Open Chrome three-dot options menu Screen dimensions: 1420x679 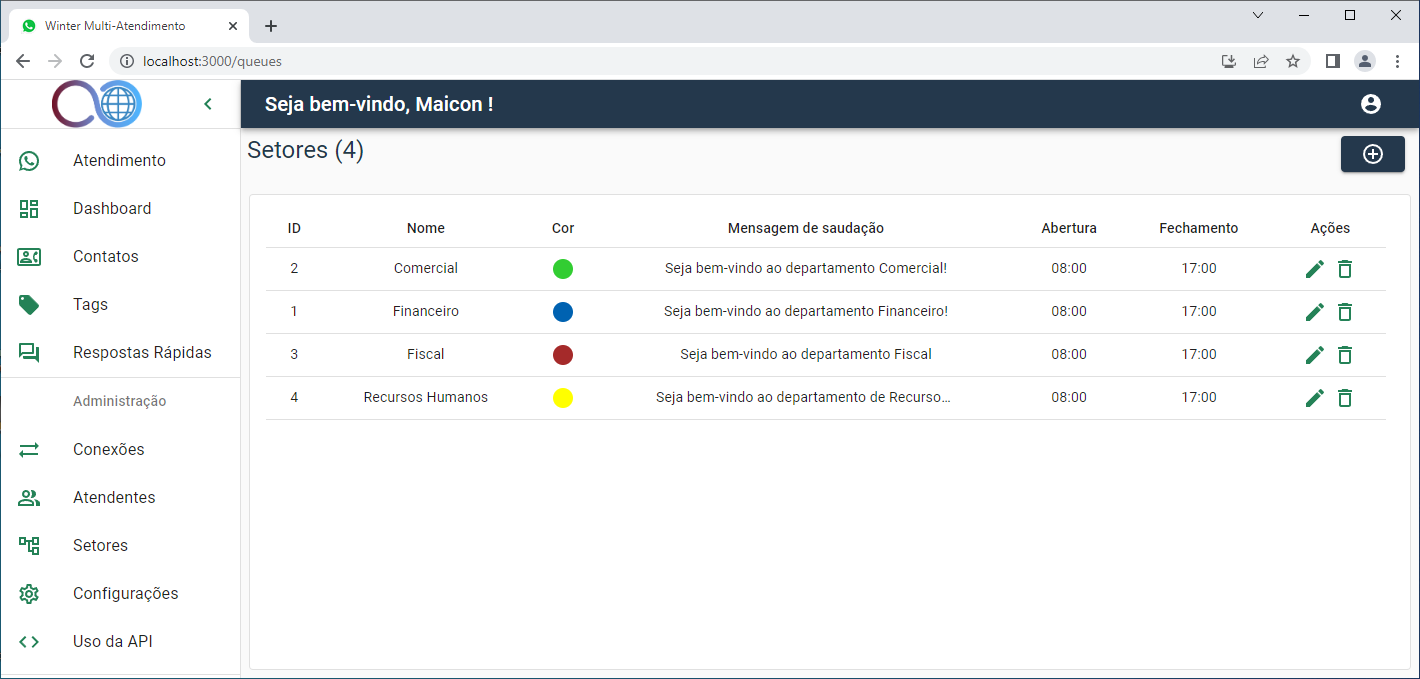(x=1397, y=61)
